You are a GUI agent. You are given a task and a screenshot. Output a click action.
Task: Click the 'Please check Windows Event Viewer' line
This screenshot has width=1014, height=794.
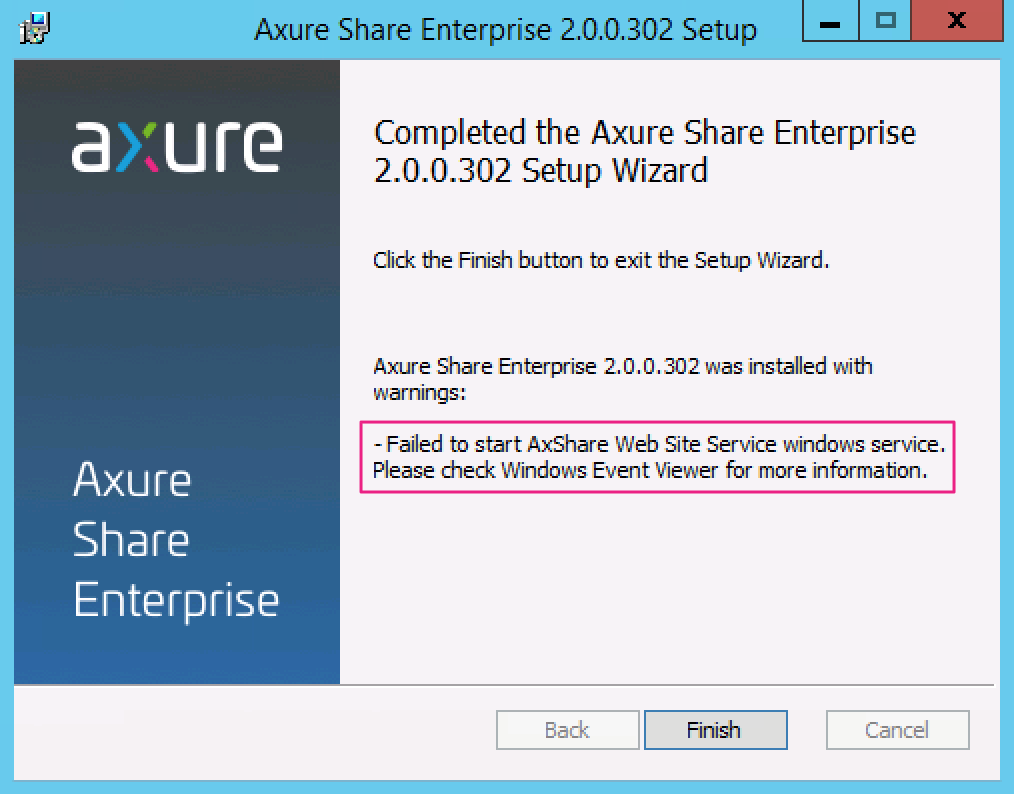pos(650,470)
